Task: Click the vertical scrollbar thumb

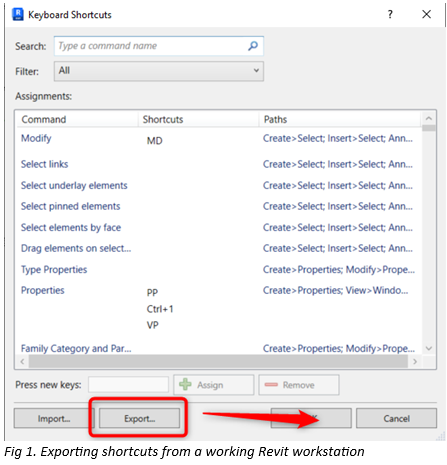Action: 429,128
